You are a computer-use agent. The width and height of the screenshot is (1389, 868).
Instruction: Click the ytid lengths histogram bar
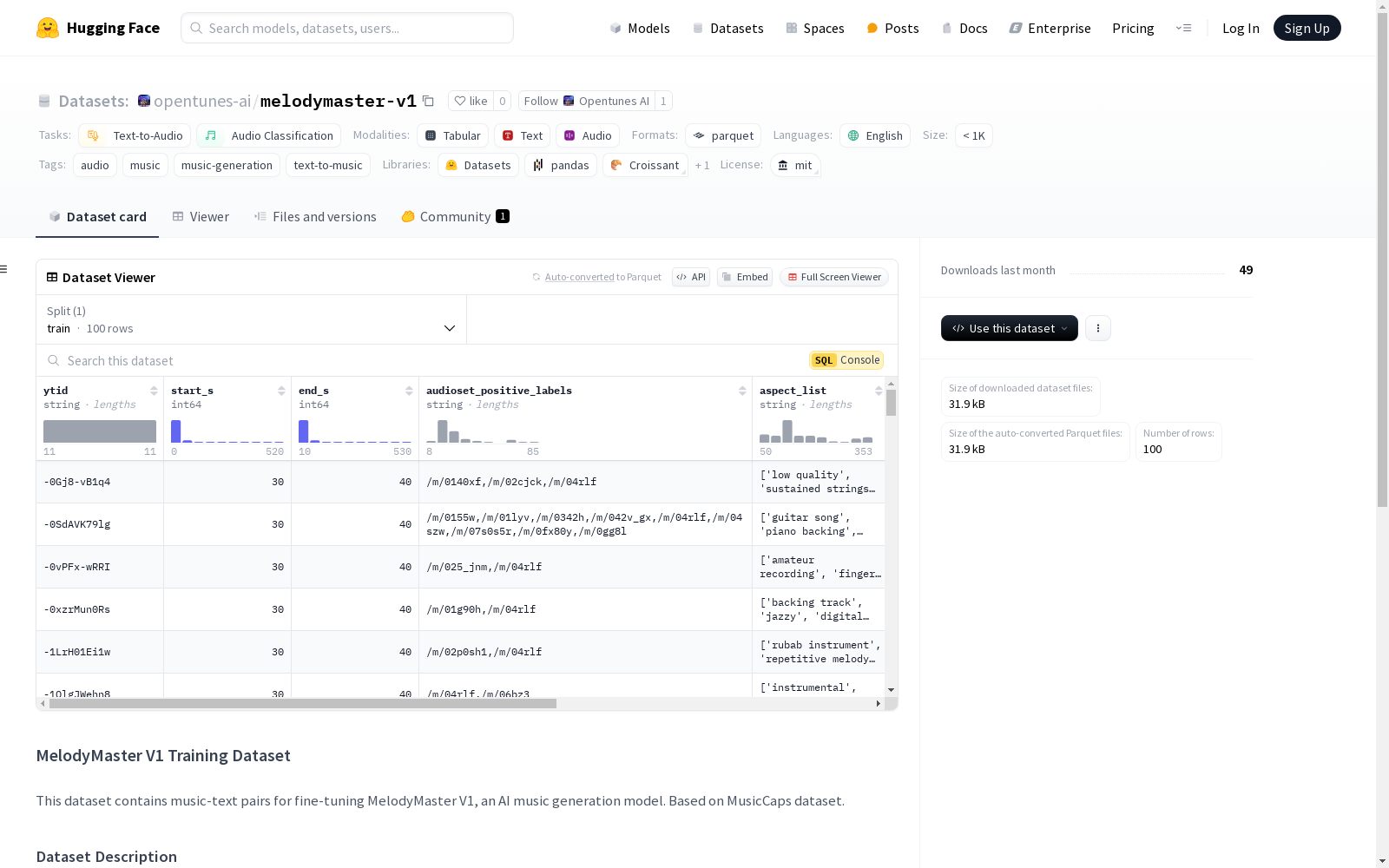pos(100,431)
